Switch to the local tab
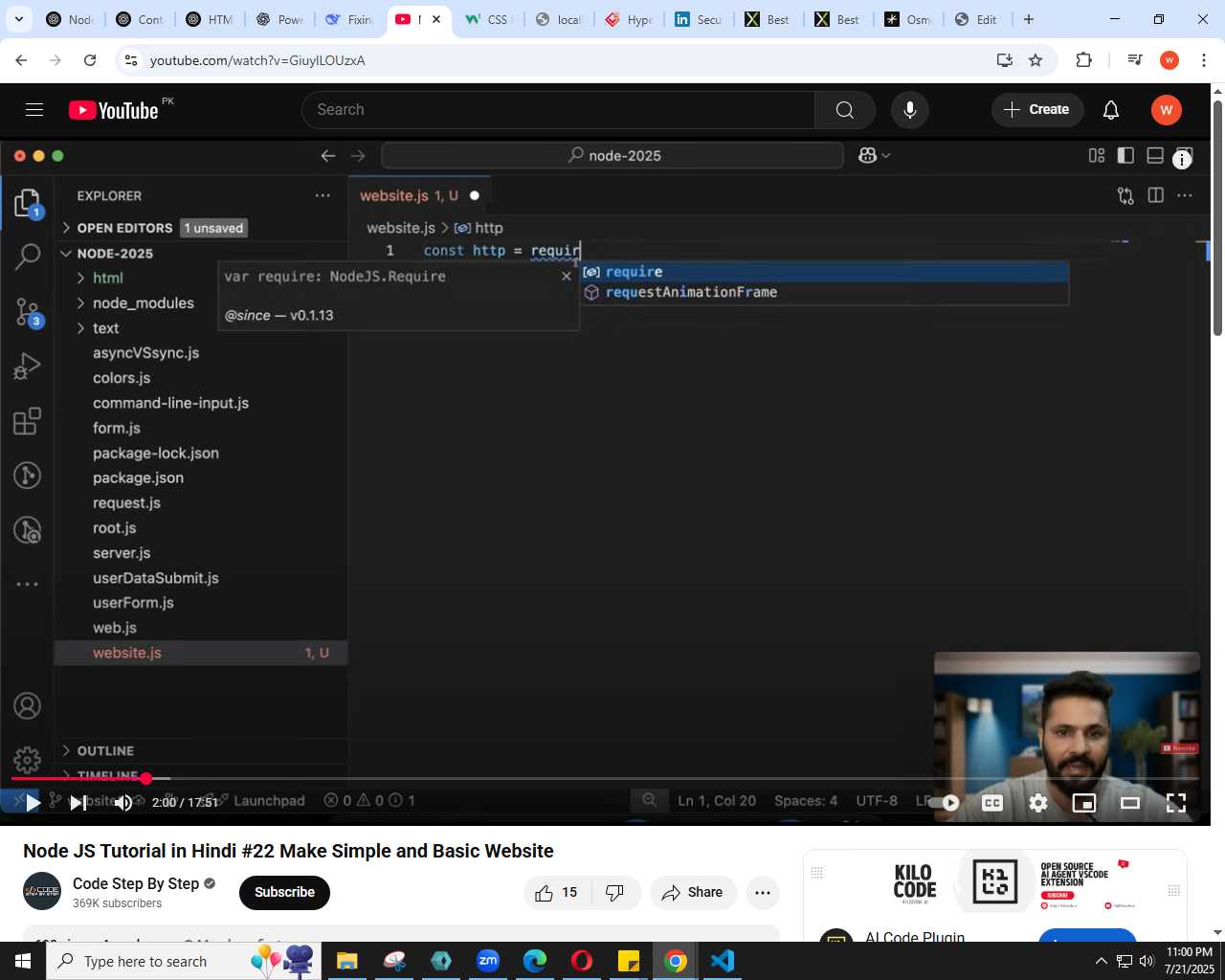Viewport: 1225px width, 980px height. [559, 19]
